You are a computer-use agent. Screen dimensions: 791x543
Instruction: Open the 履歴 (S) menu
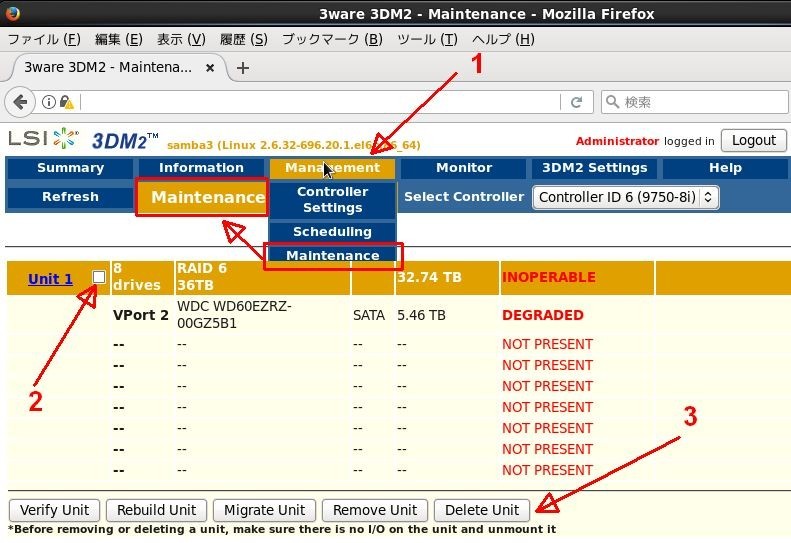[244, 39]
